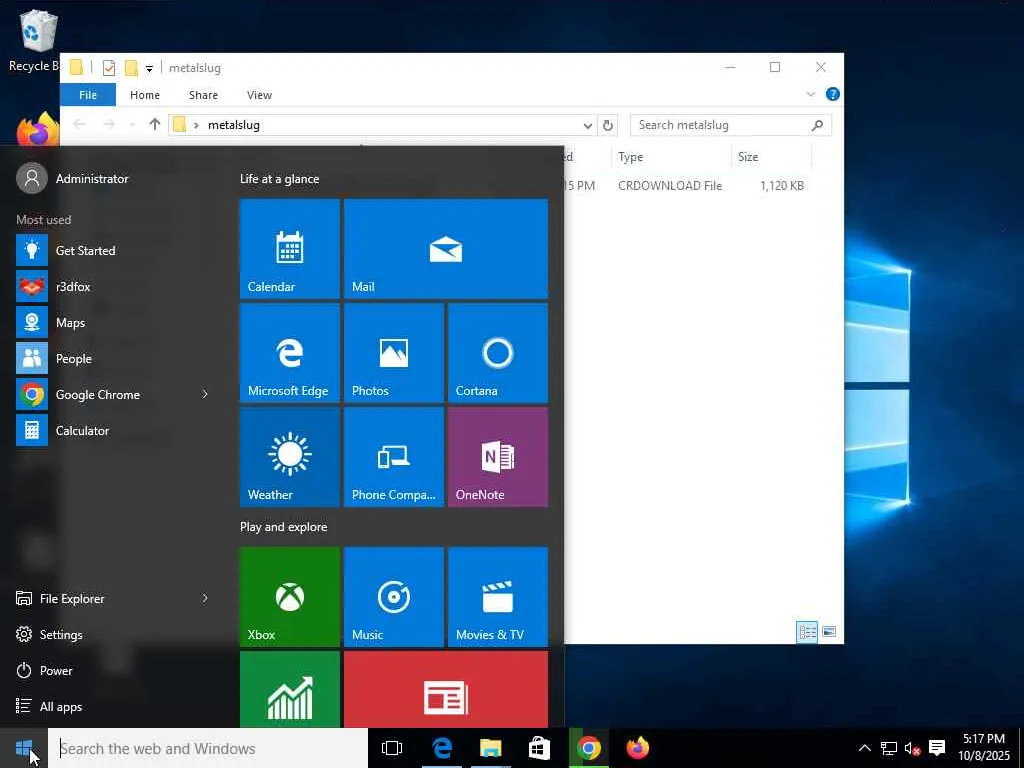The image size is (1024, 768).
Task: Expand File Explorer jump list arrow
Action: tap(205, 598)
